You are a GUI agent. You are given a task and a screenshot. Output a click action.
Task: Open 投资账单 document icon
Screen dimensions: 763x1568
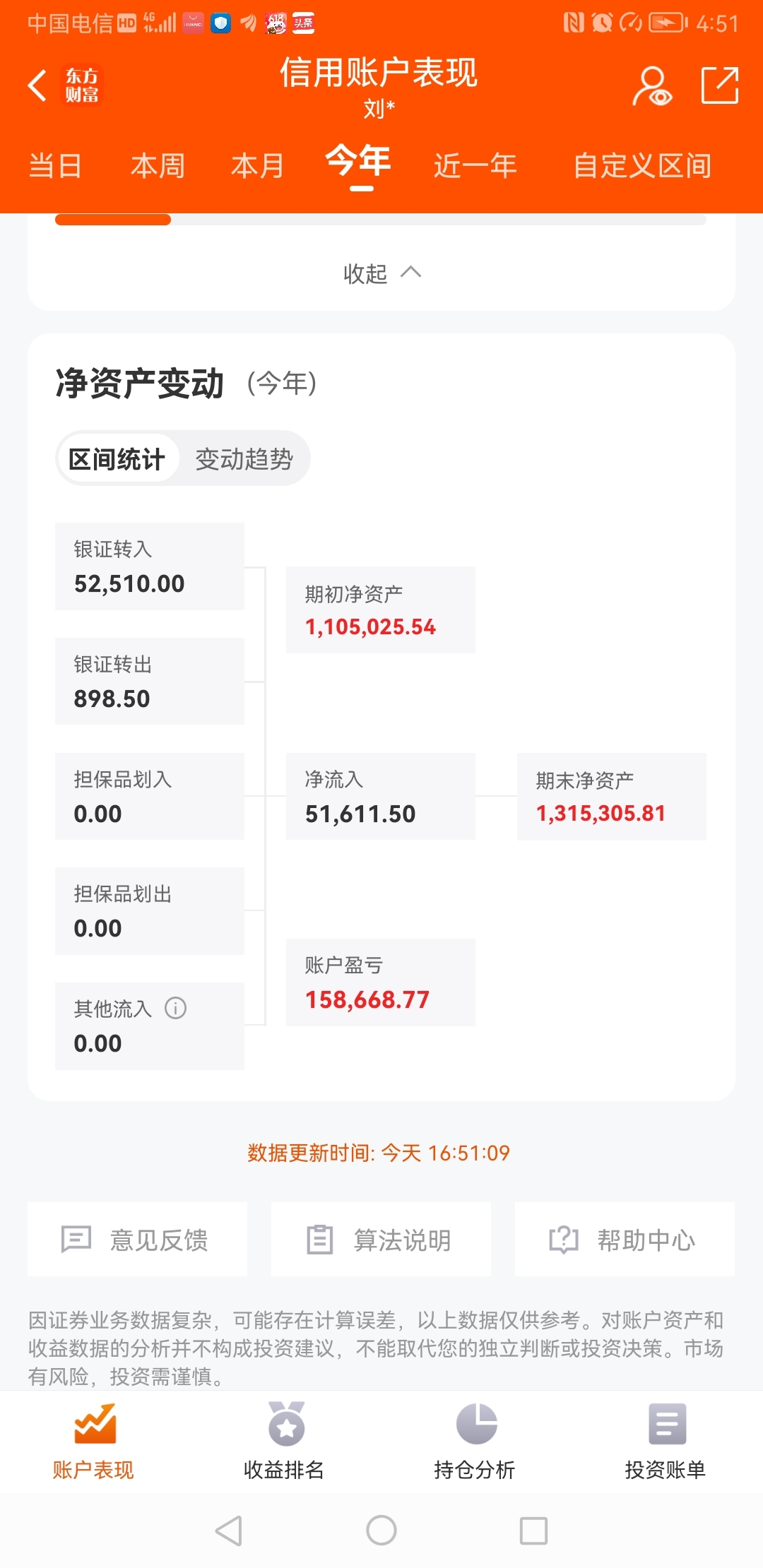coord(667,1423)
